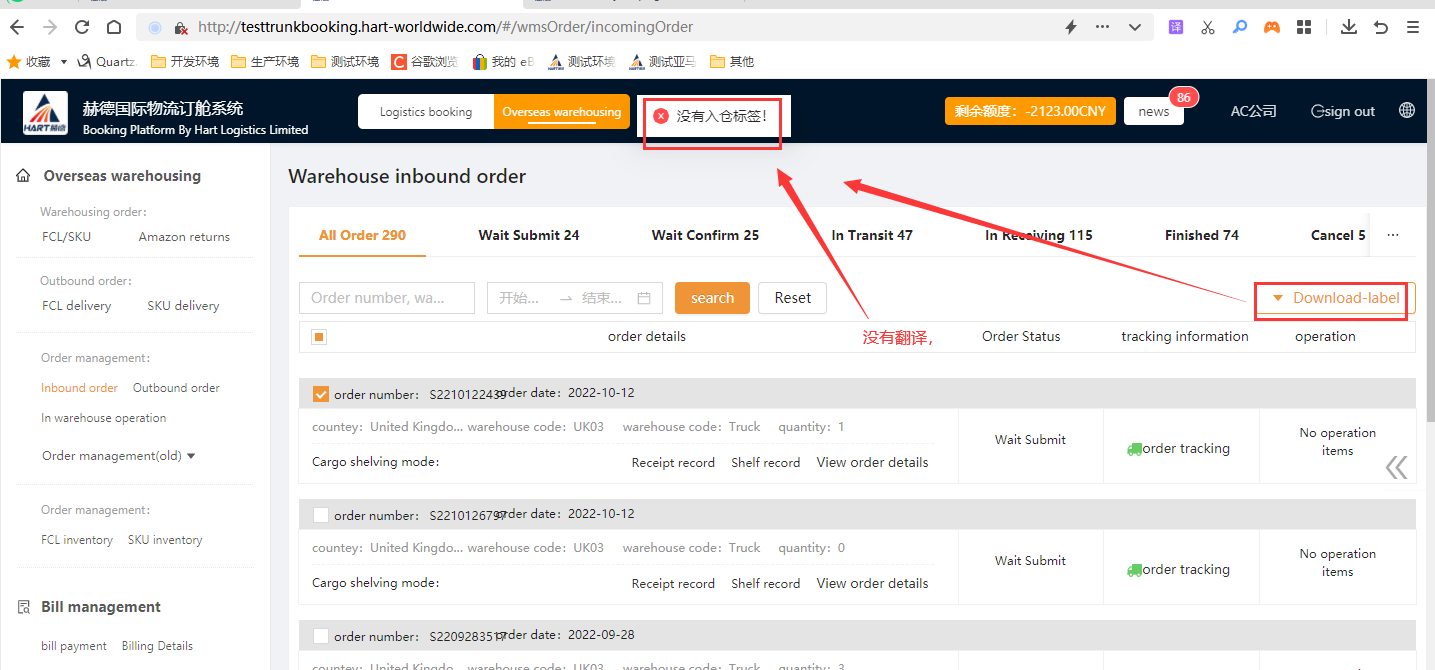Image resolution: width=1435 pixels, height=670 pixels.
Task: Click the browser download arrow icon
Action: point(1349,27)
